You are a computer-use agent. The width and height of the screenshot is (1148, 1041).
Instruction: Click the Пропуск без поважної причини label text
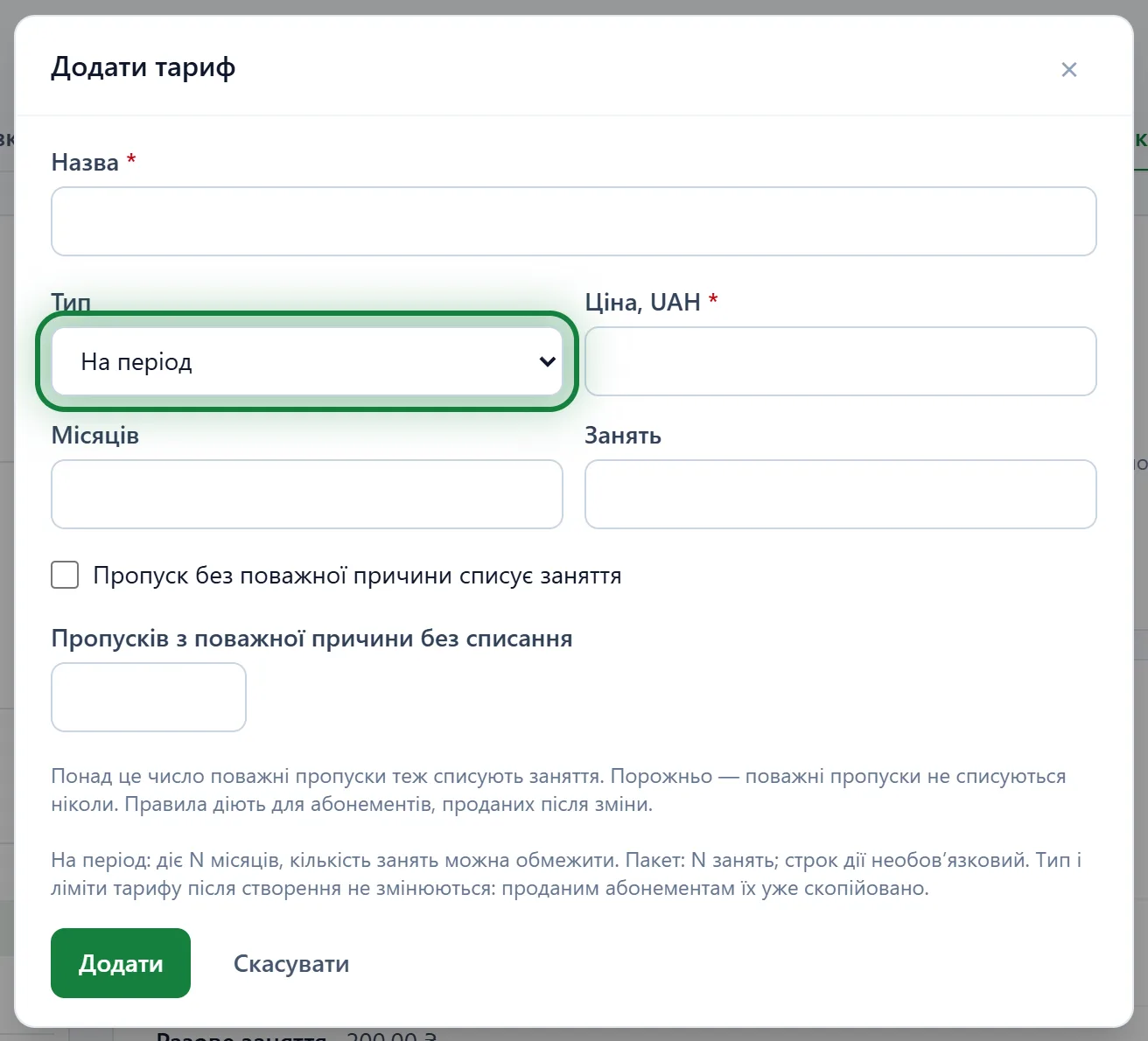[x=357, y=576]
